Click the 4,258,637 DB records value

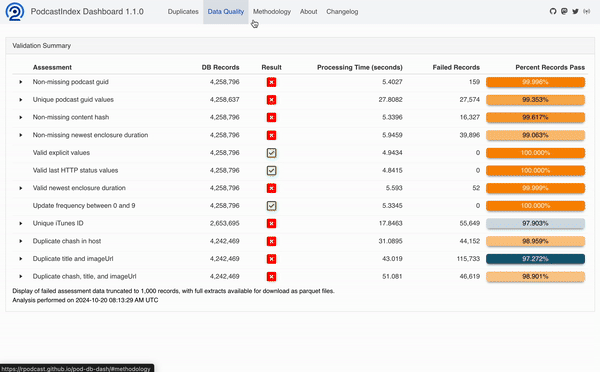(x=224, y=100)
